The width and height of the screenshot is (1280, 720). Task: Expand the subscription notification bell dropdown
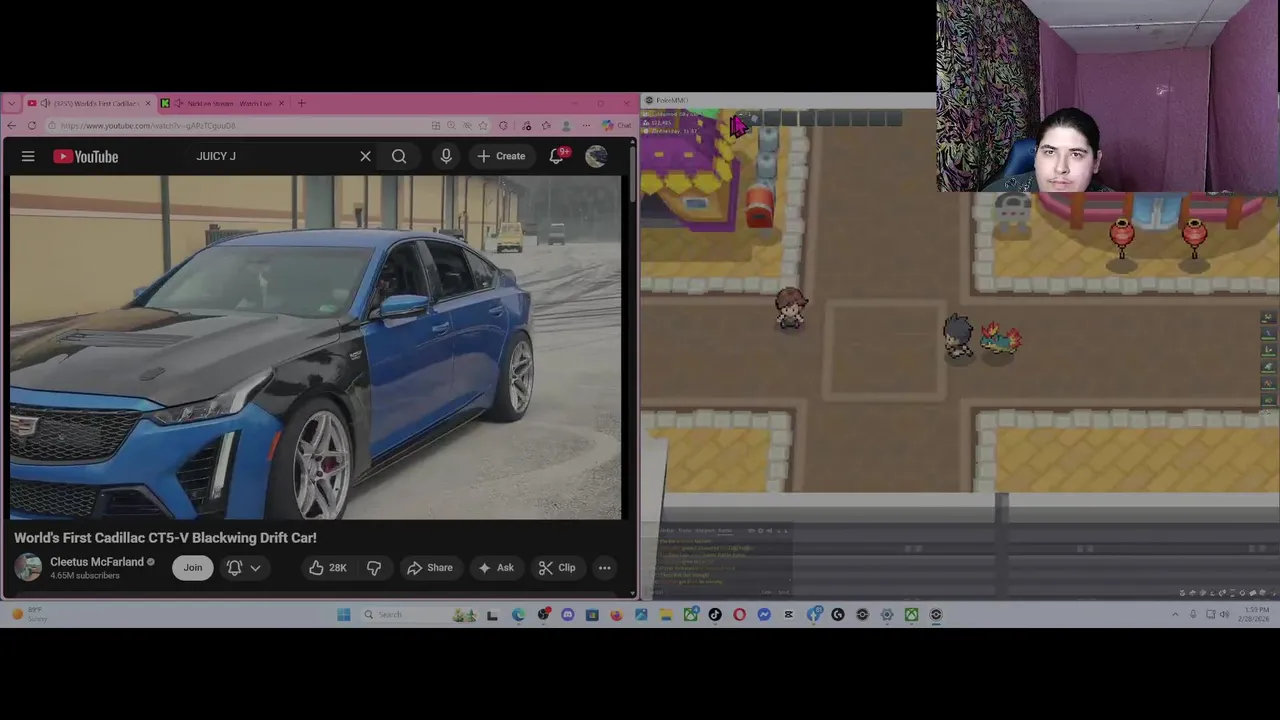(x=245, y=567)
